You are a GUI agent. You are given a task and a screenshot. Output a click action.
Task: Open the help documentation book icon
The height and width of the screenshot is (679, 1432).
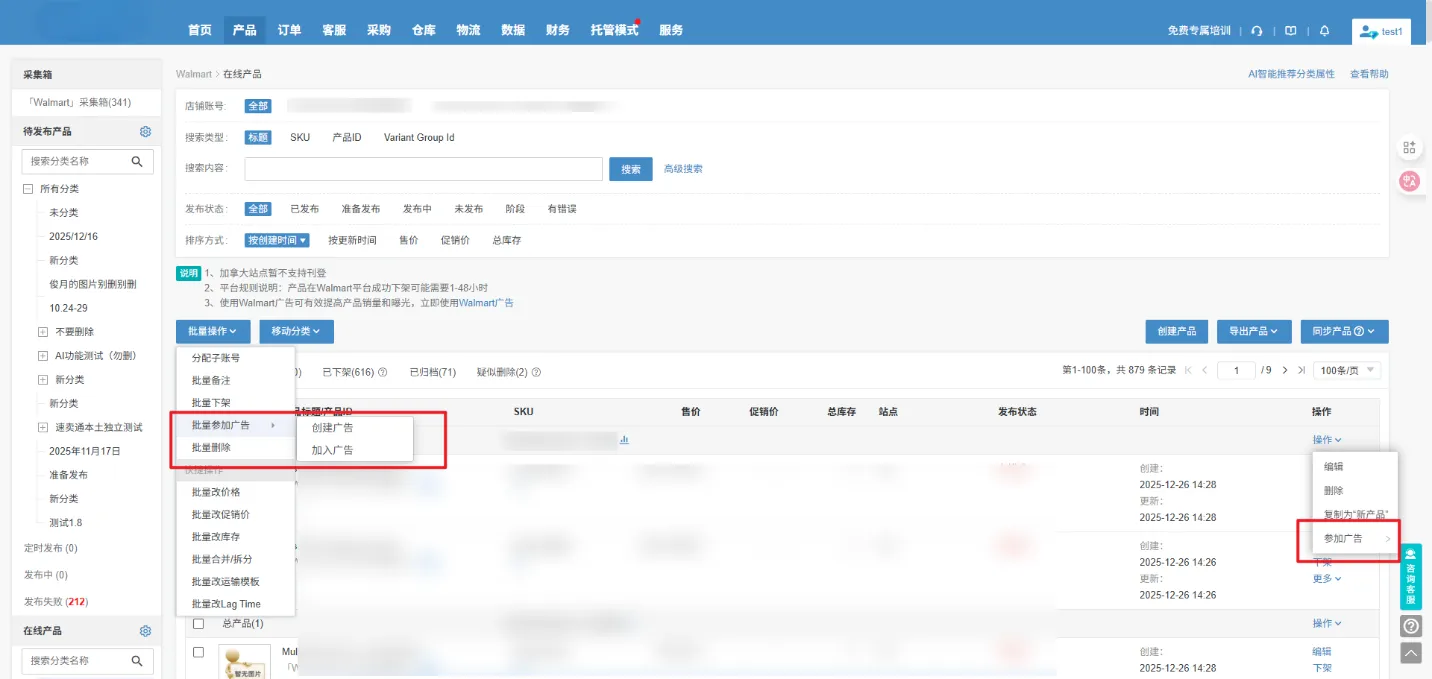pos(1290,31)
